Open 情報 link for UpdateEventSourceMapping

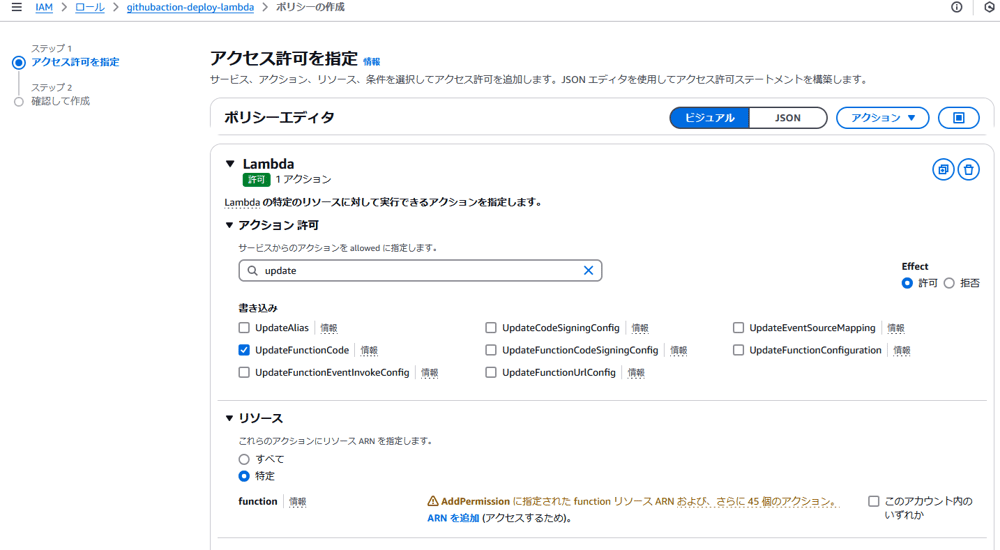(896, 328)
